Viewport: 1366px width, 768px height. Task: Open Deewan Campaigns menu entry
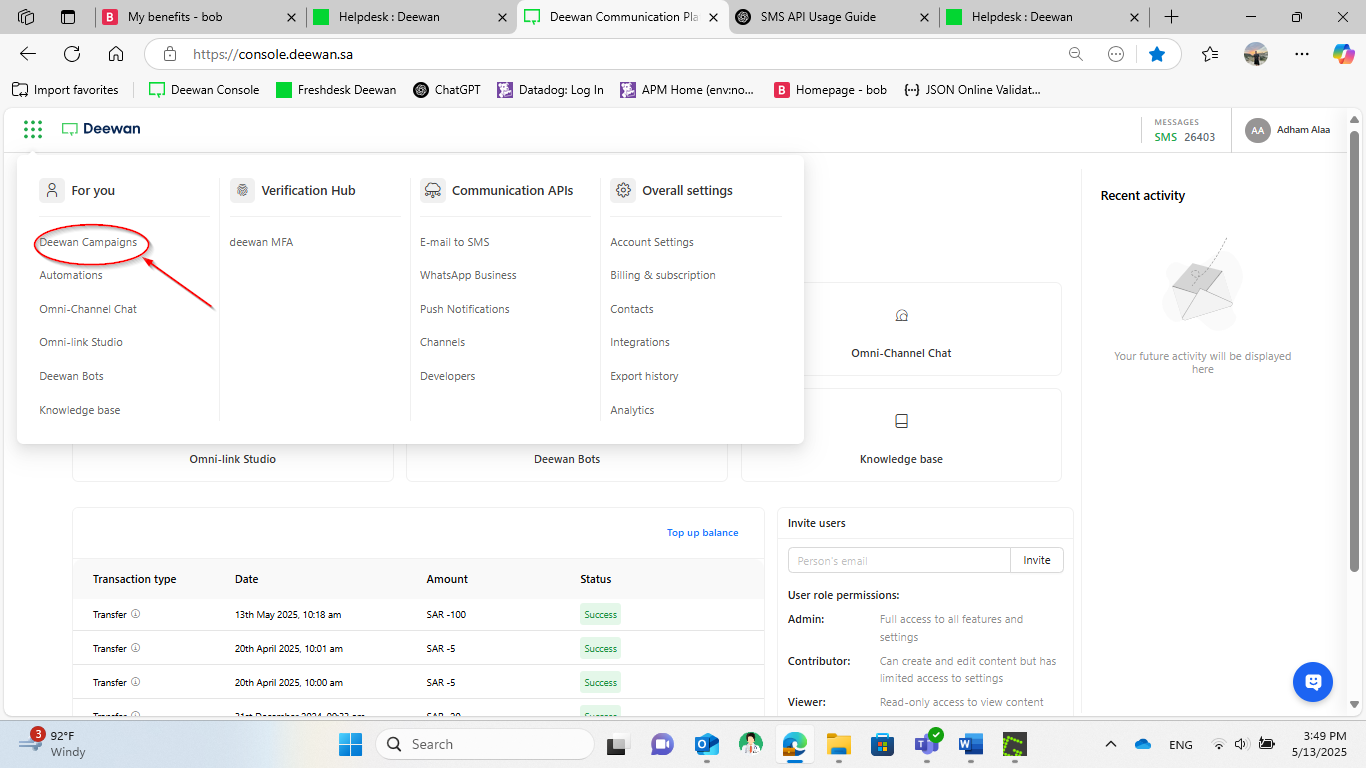88,242
